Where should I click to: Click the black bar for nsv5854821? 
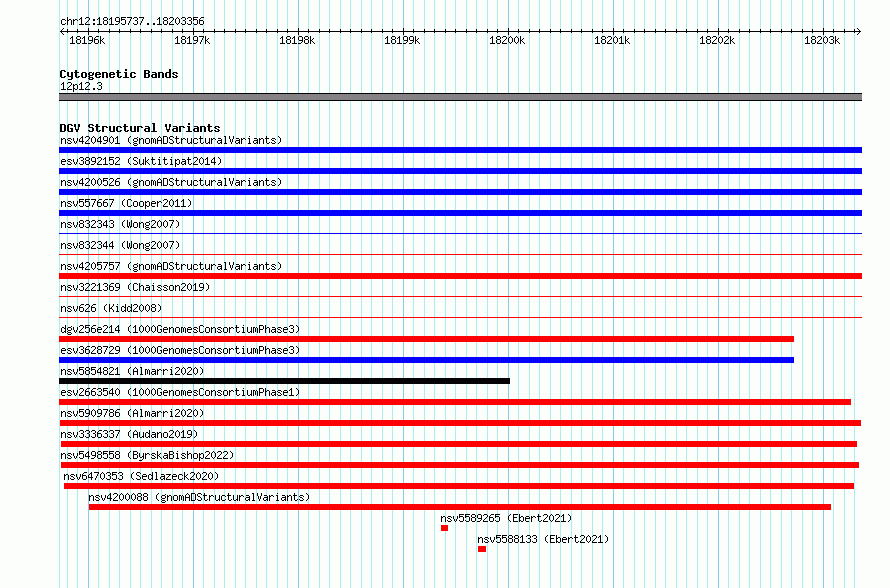tap(284, 381)
